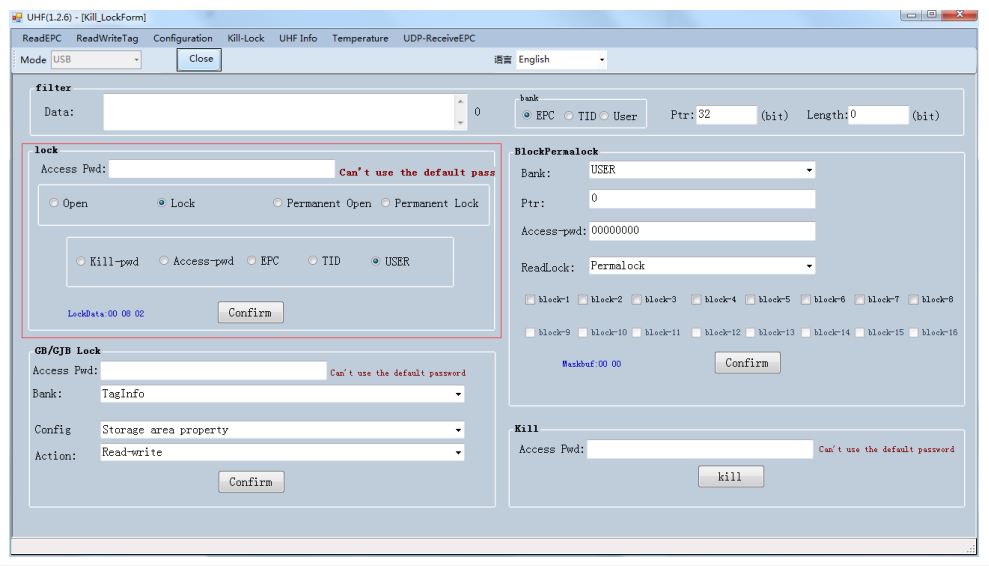Click the Close button in toolbar
Image resolution: width=989 pixels, height=566 pixels.
201,59
